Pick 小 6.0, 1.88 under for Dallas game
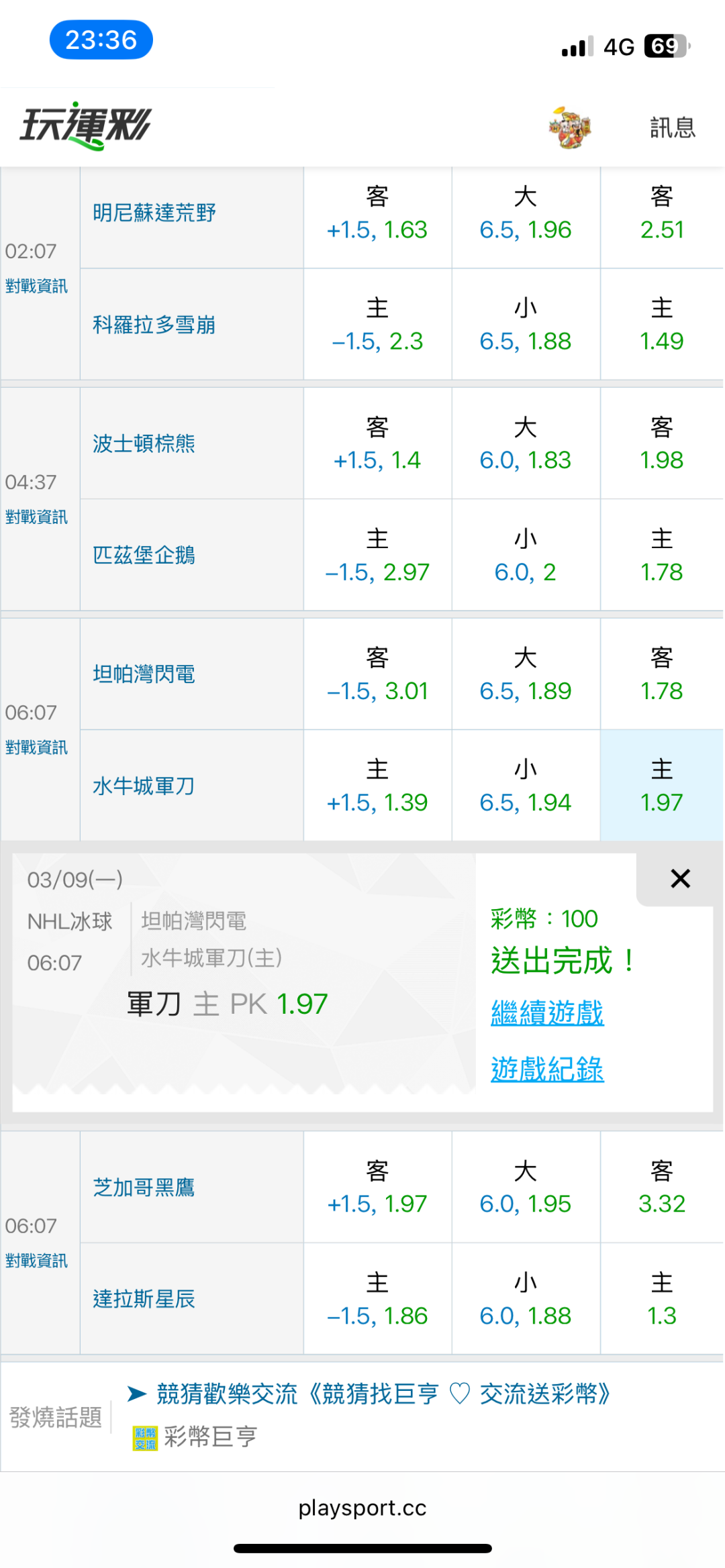The height and width of the screenshot is (1568, 725). point(526,1299)
